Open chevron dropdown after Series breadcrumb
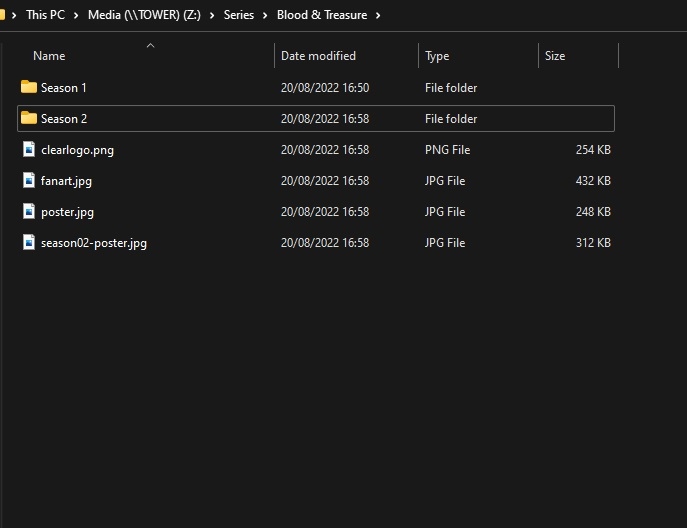This screenshot has height=528, width=687. [265, 15]
